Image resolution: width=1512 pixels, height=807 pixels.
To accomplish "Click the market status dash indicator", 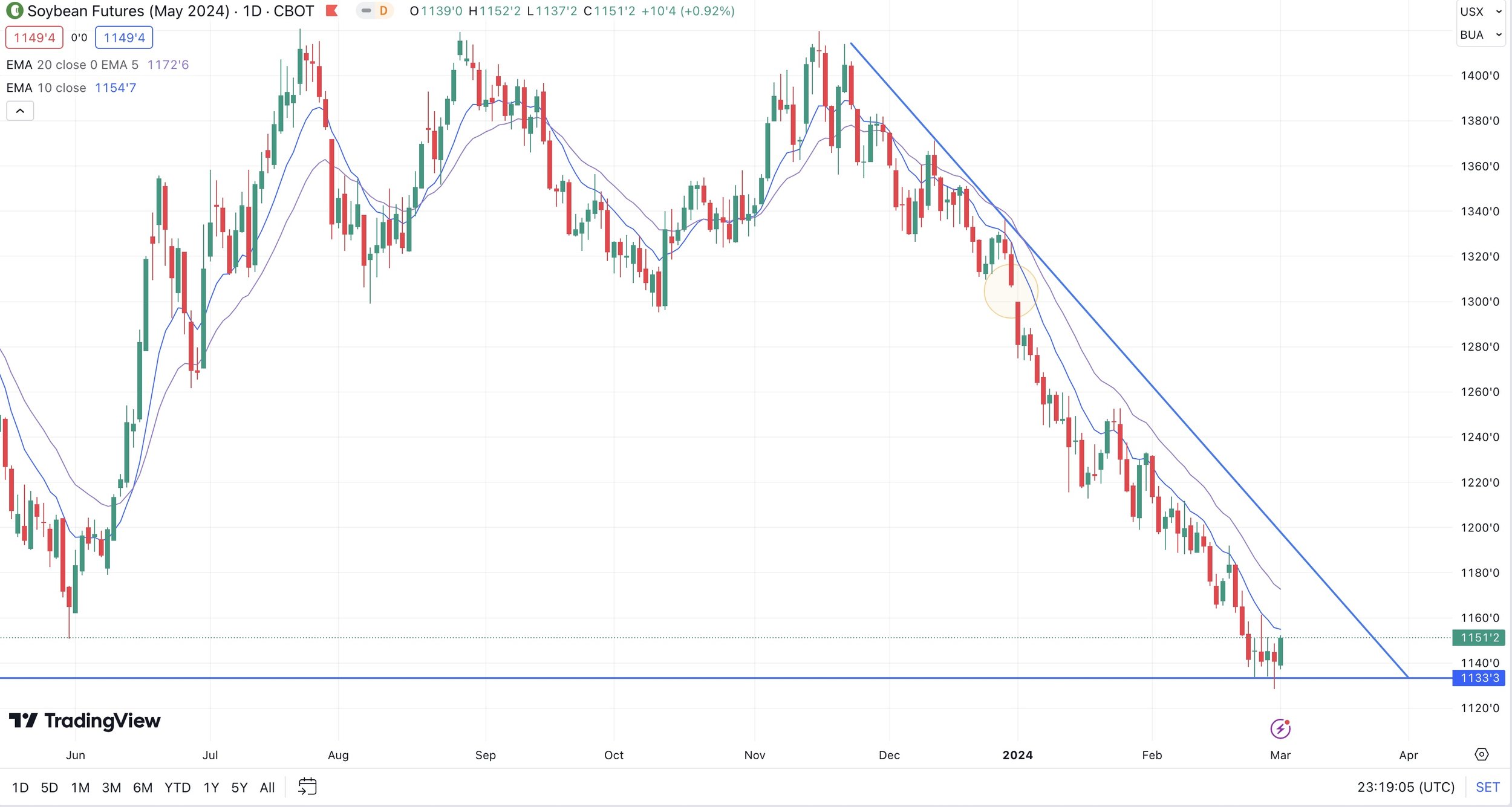I will pos(367,11).
